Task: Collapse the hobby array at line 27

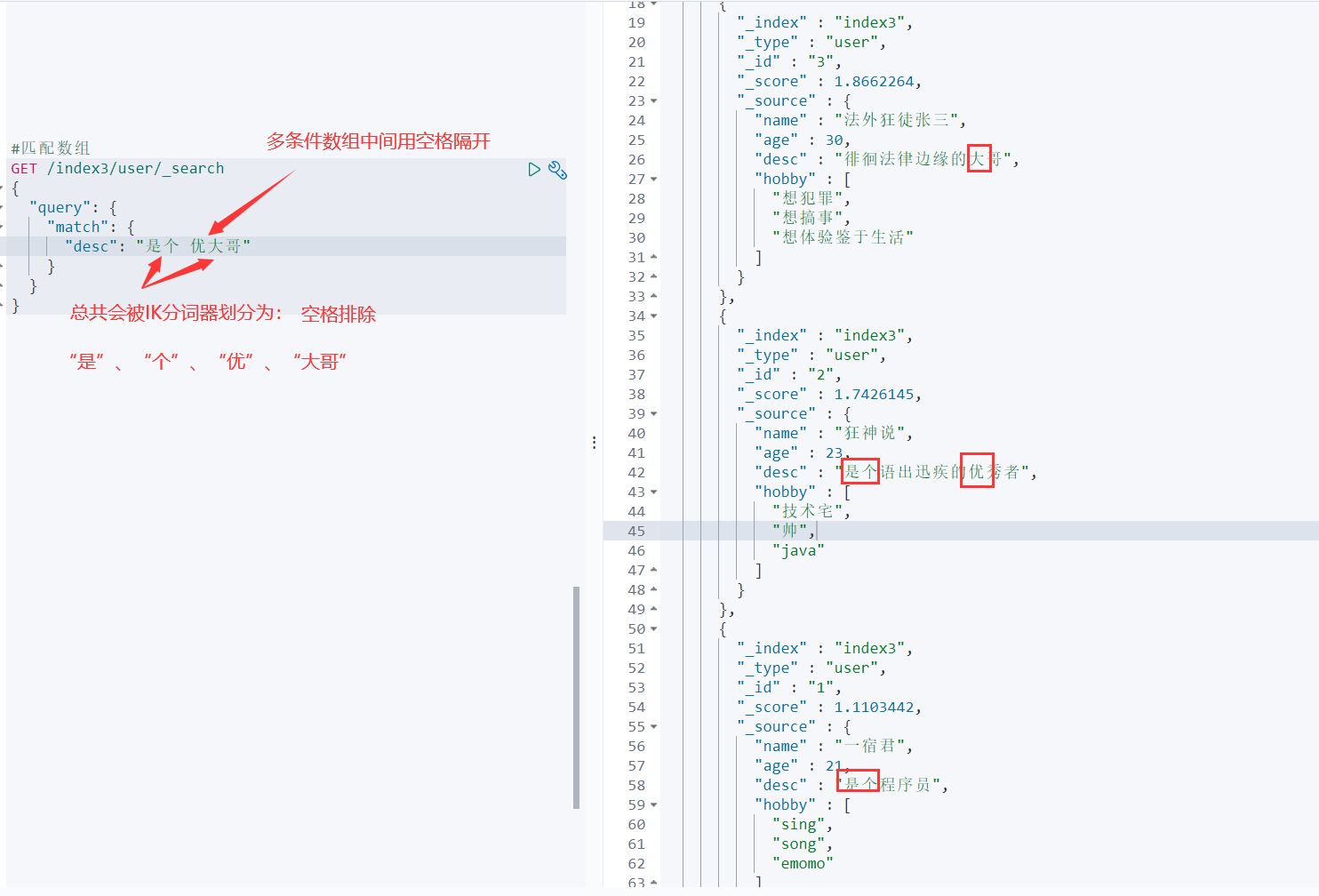Action: point(654,180)
